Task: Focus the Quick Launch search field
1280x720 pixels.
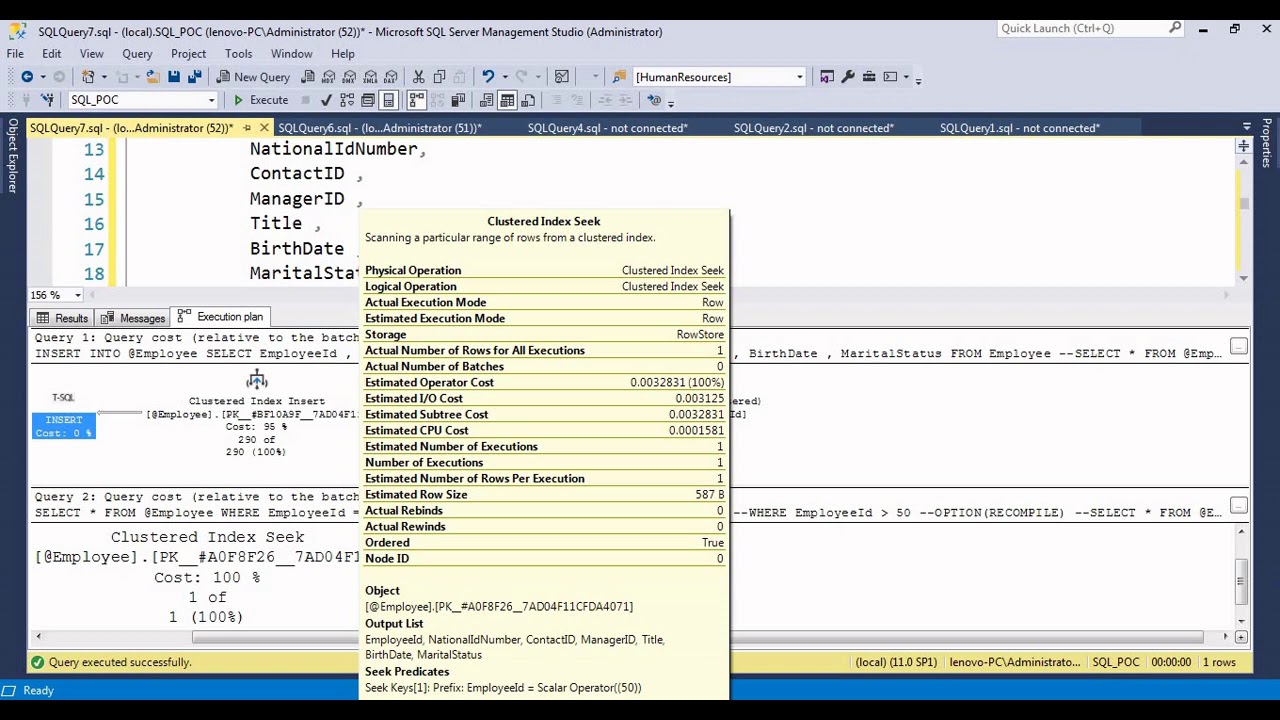Action: (1090, 29)
